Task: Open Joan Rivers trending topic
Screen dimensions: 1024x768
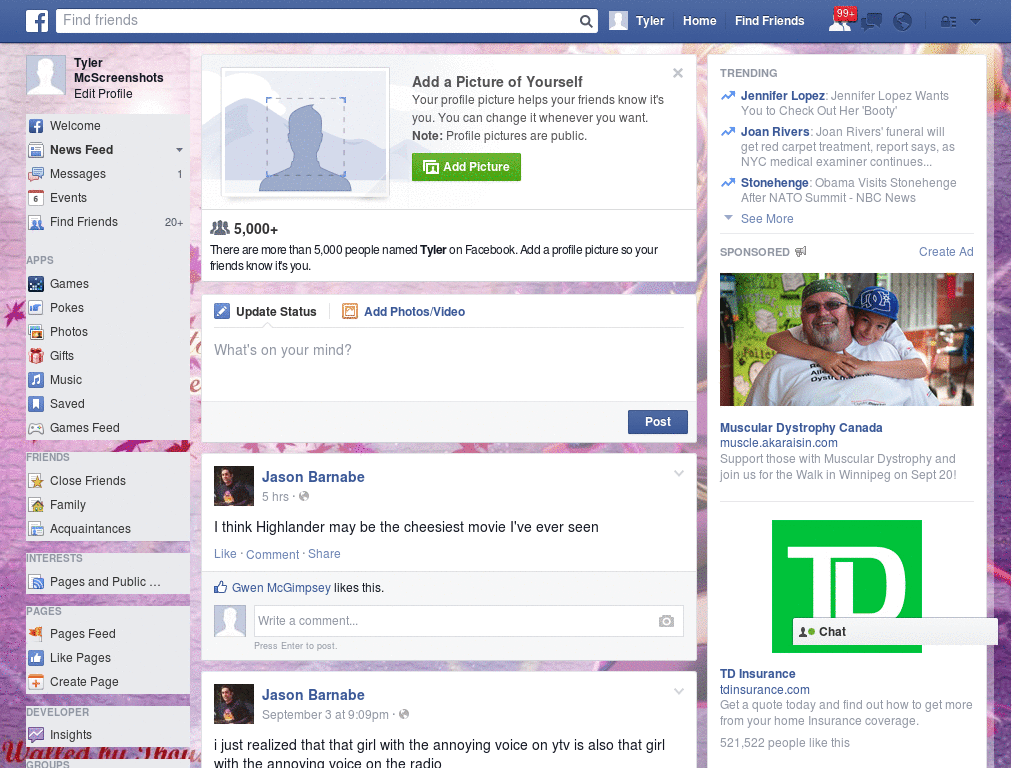Action: (775, 132)
